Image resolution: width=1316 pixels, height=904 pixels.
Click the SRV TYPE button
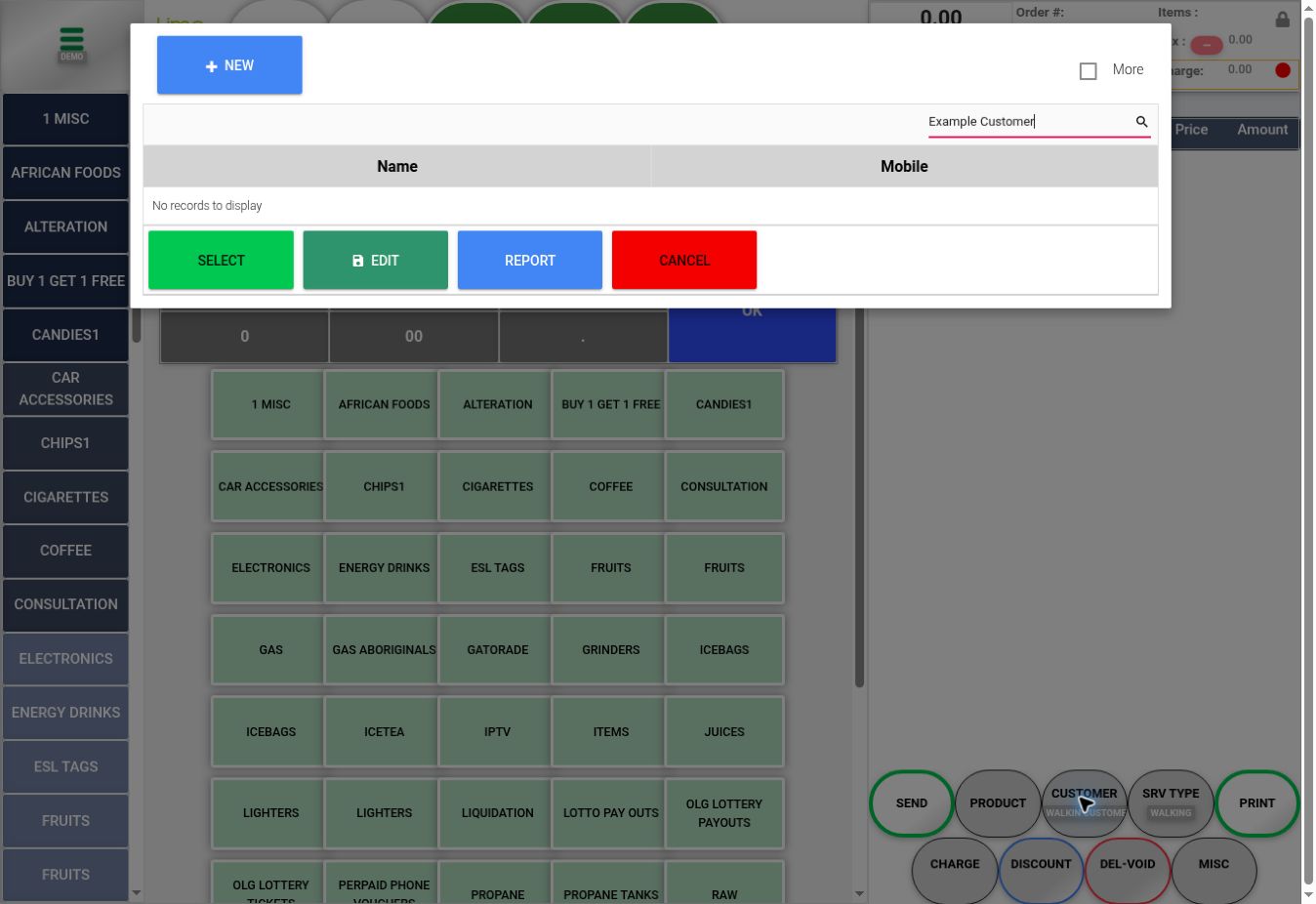(1171, 803)
